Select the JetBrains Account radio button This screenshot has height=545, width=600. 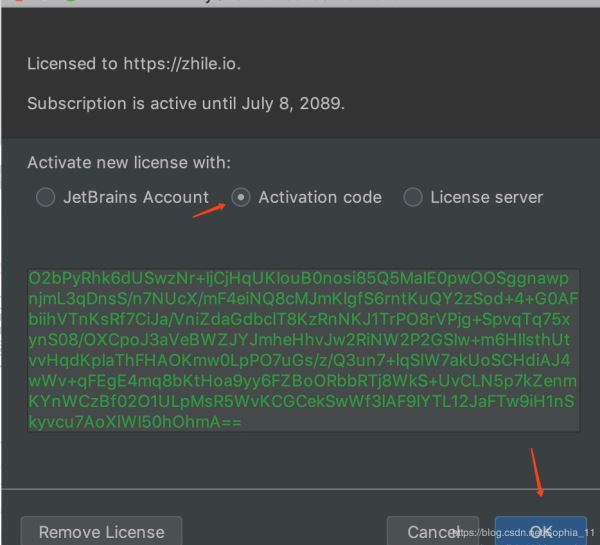tap(45, 197)
